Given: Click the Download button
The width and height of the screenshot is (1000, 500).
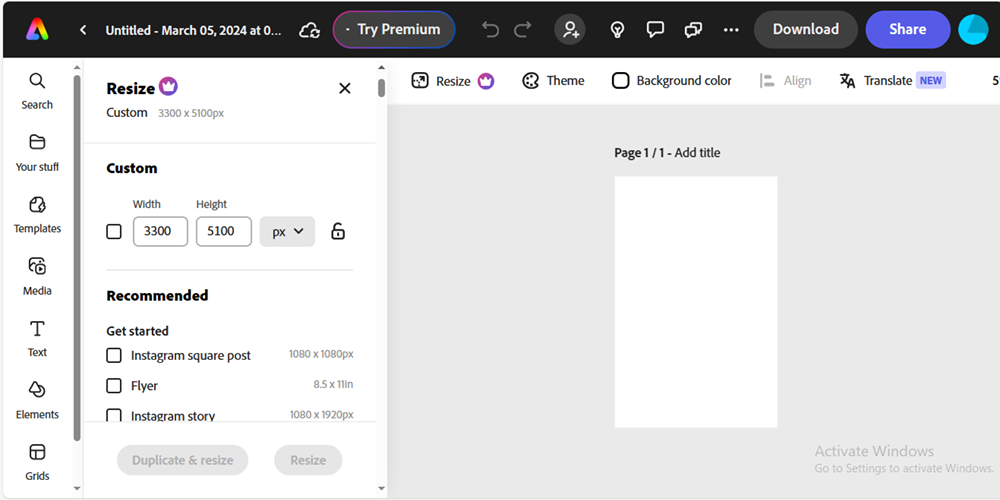Looking at the screenshot, I should click(x=805, y=30).
